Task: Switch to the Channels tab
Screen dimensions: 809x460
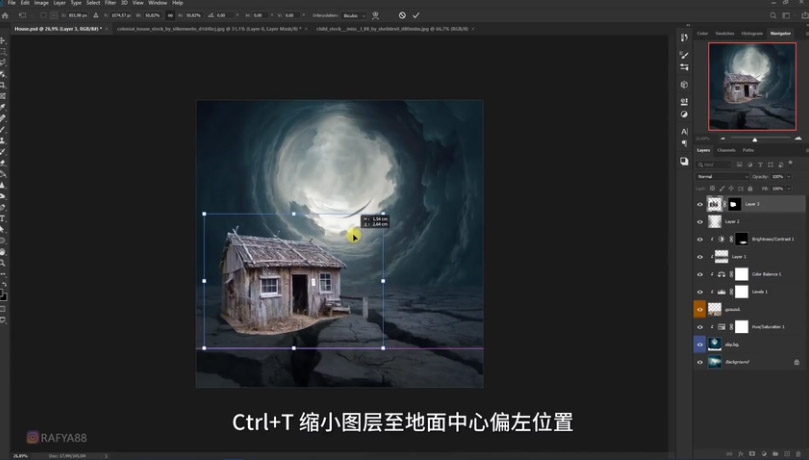Action: click(726, 150)
